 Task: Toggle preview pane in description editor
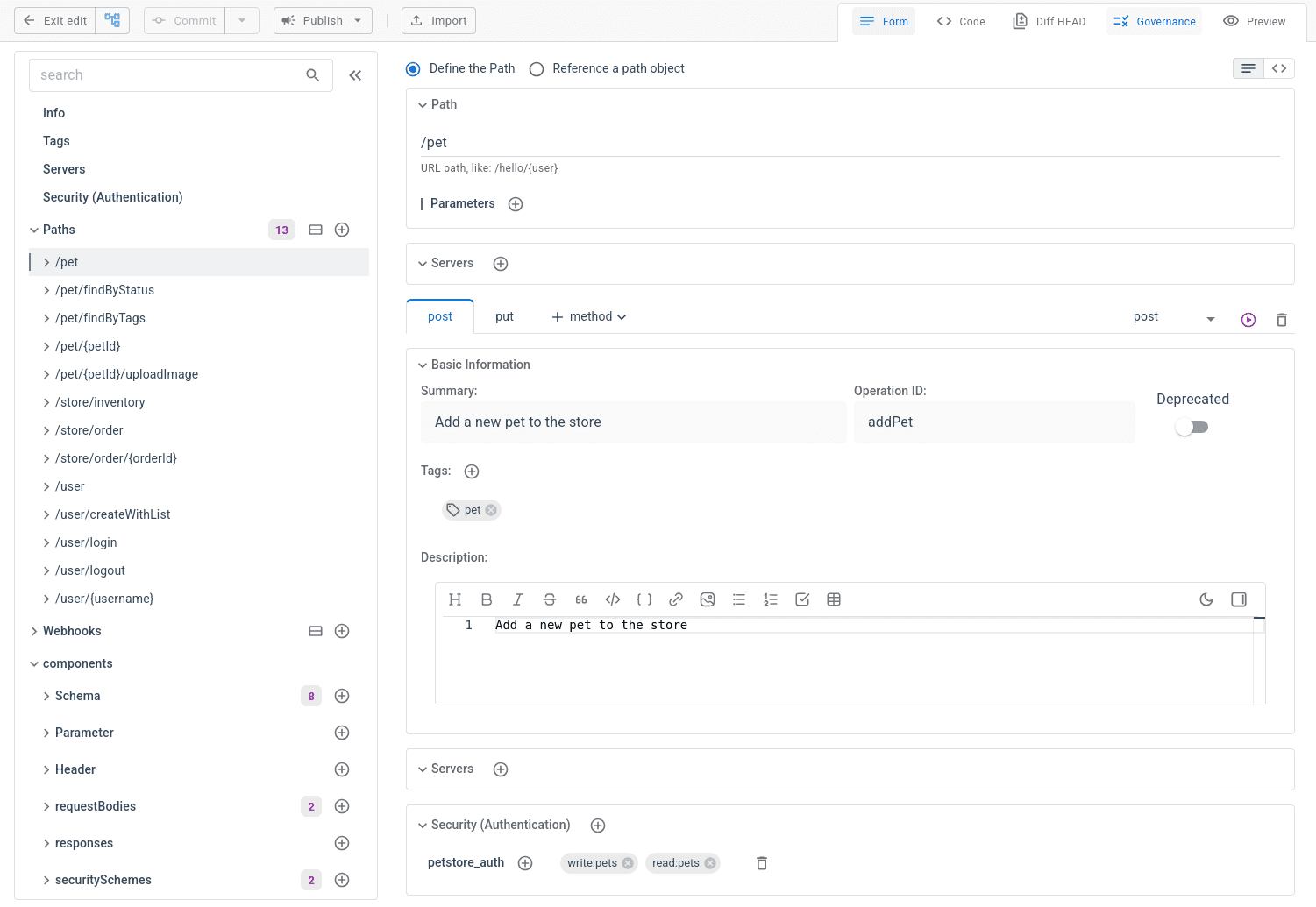[1239, 599]
